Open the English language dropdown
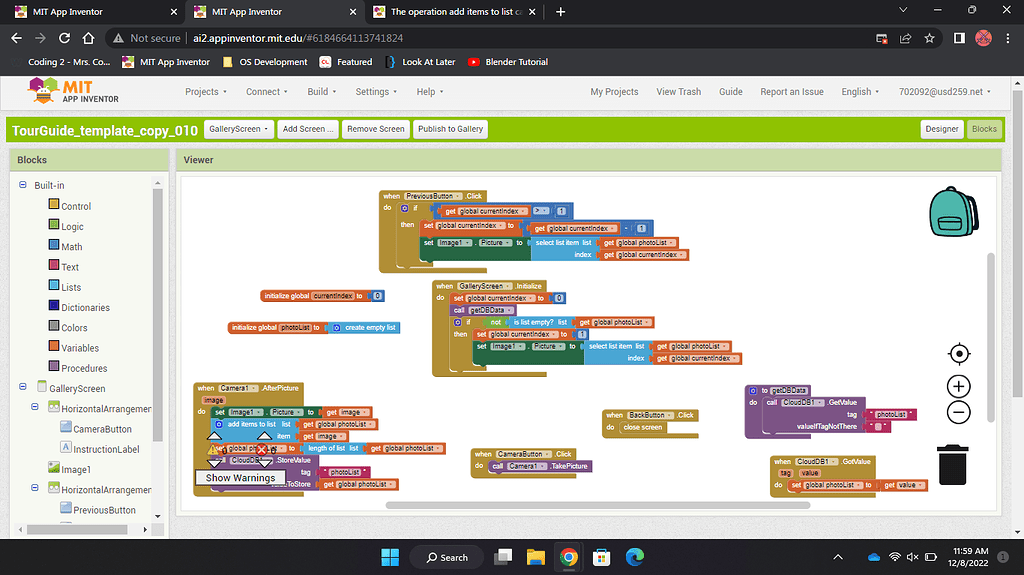The image size is (1024, 575). tap(860, 91)
